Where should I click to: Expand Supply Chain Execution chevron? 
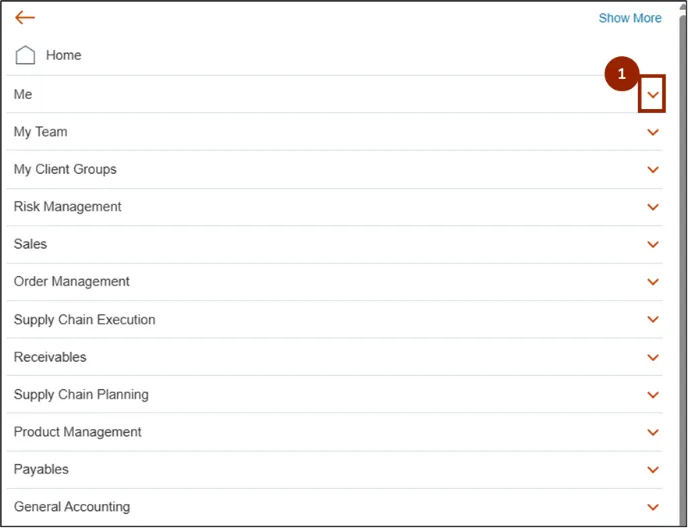pyautogui.click(x=653, y=320)
